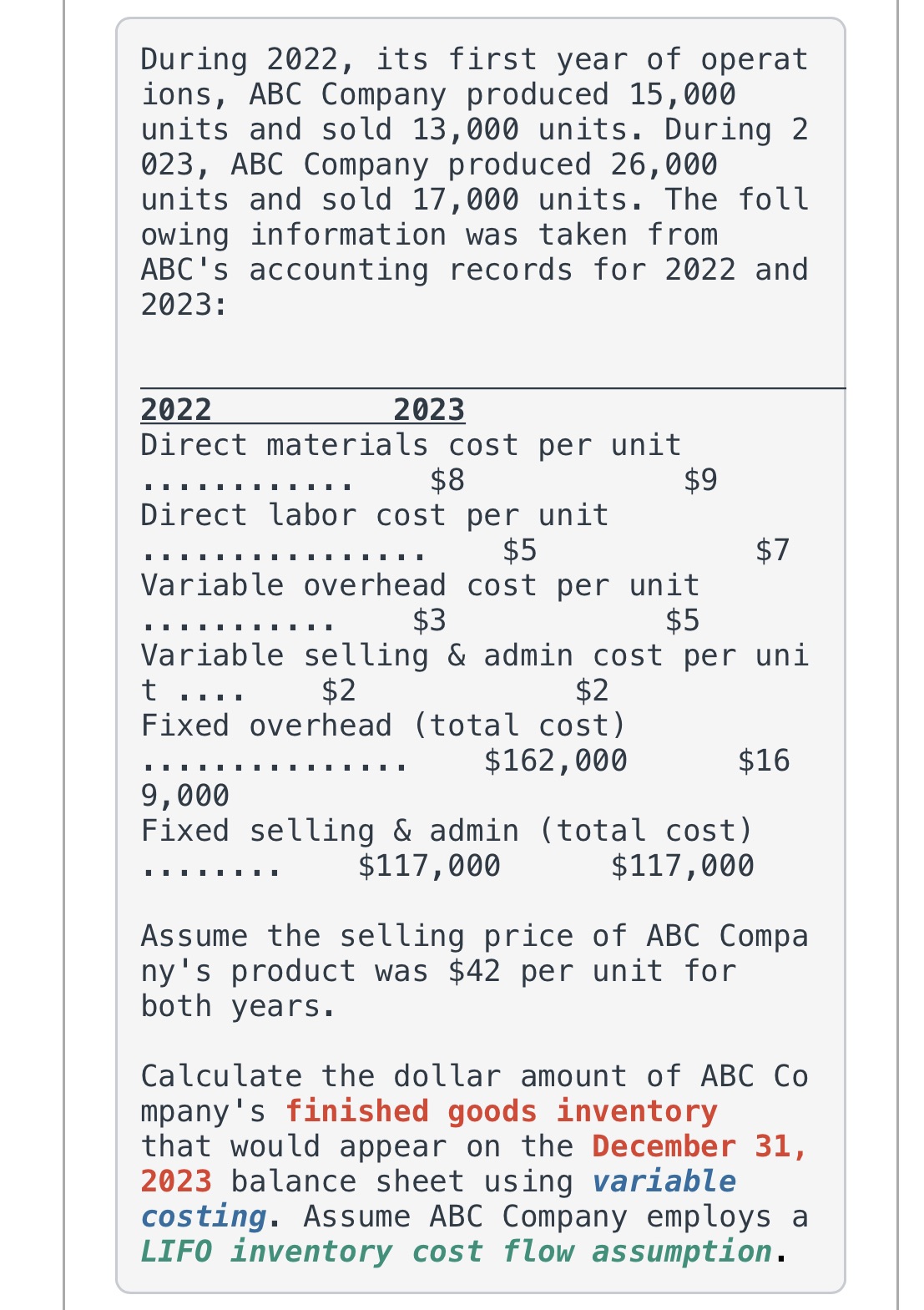
Task: Click the bold 2023 column header
Action: click(429, 410)
